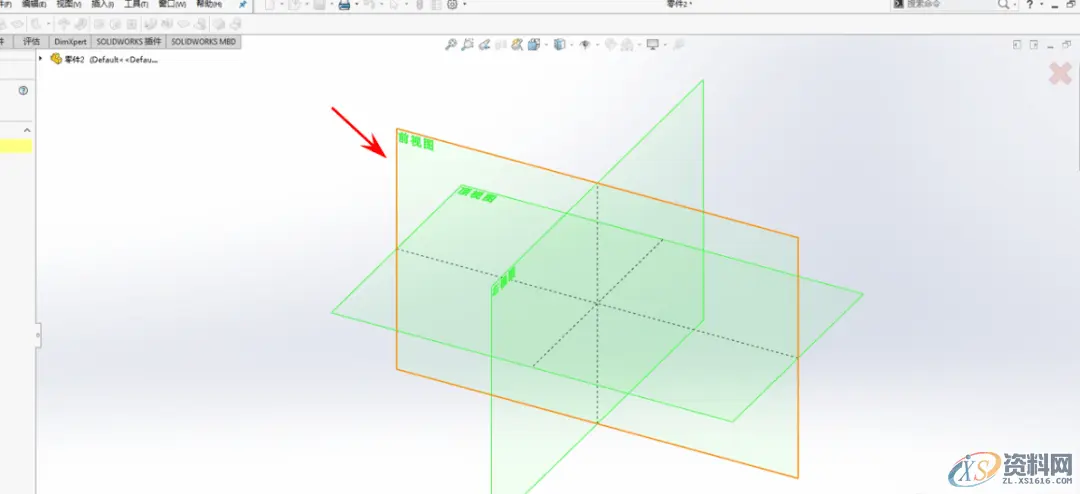
Task: Click the origin point where planes intersect
Action: tap(597, 302)
